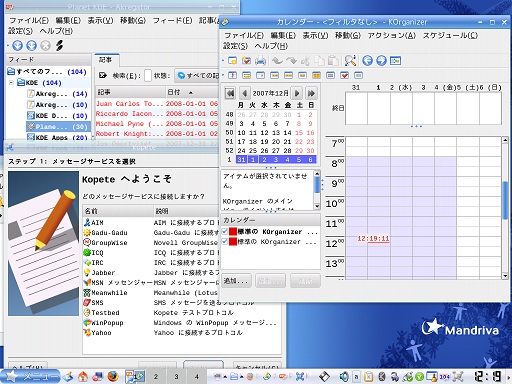This screenshot has width=512, height=384.
Task: Switch to virtual desktop 3 in pager
Action: click(x=176, y=377)
